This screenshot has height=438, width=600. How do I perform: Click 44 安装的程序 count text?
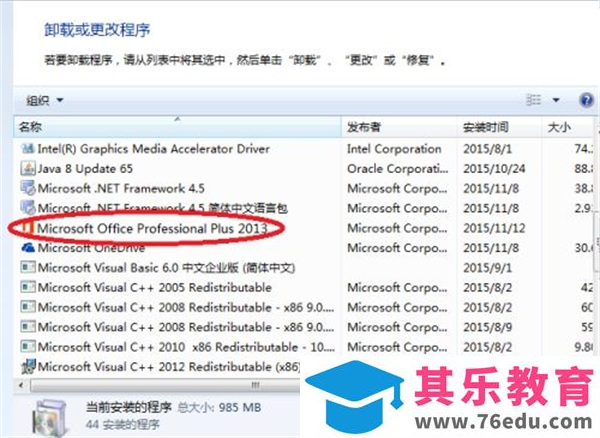[x=122, y=424]
